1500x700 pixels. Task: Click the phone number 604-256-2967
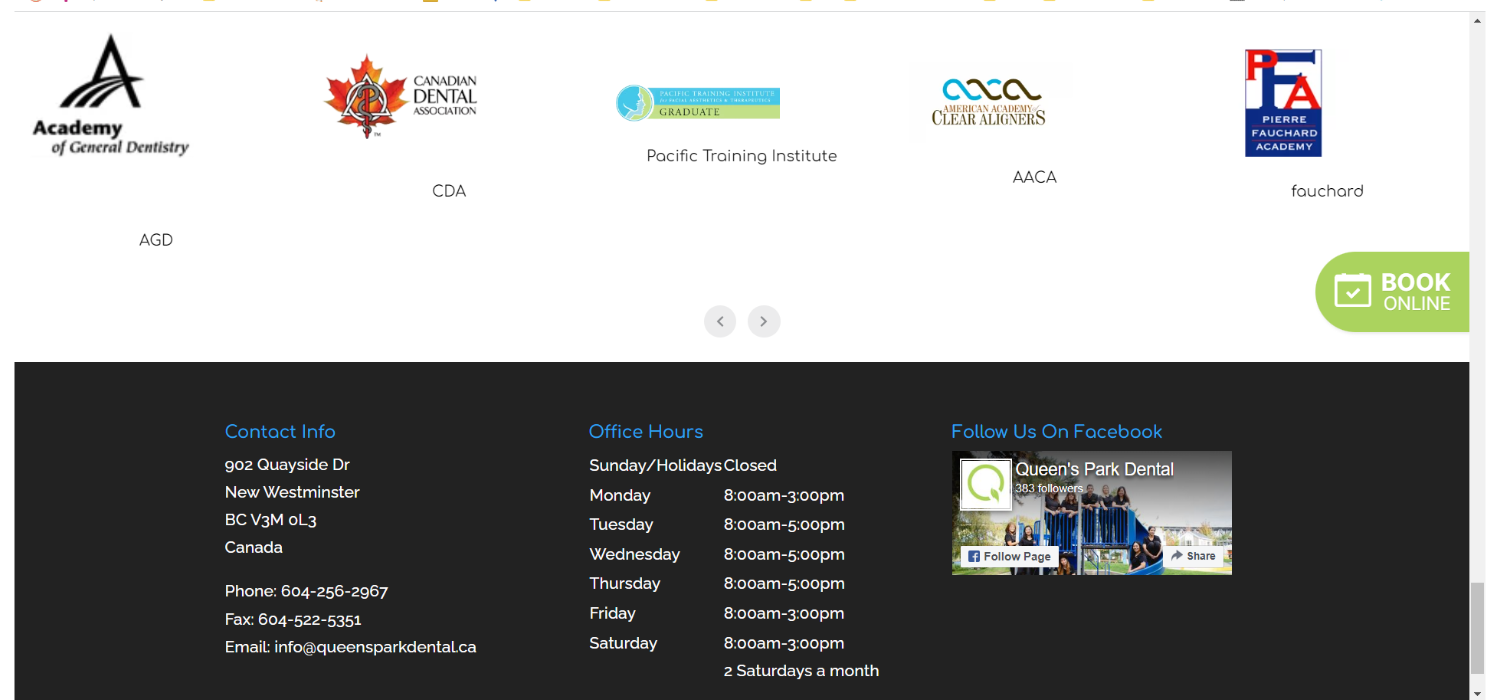click(x=334, y=591)
